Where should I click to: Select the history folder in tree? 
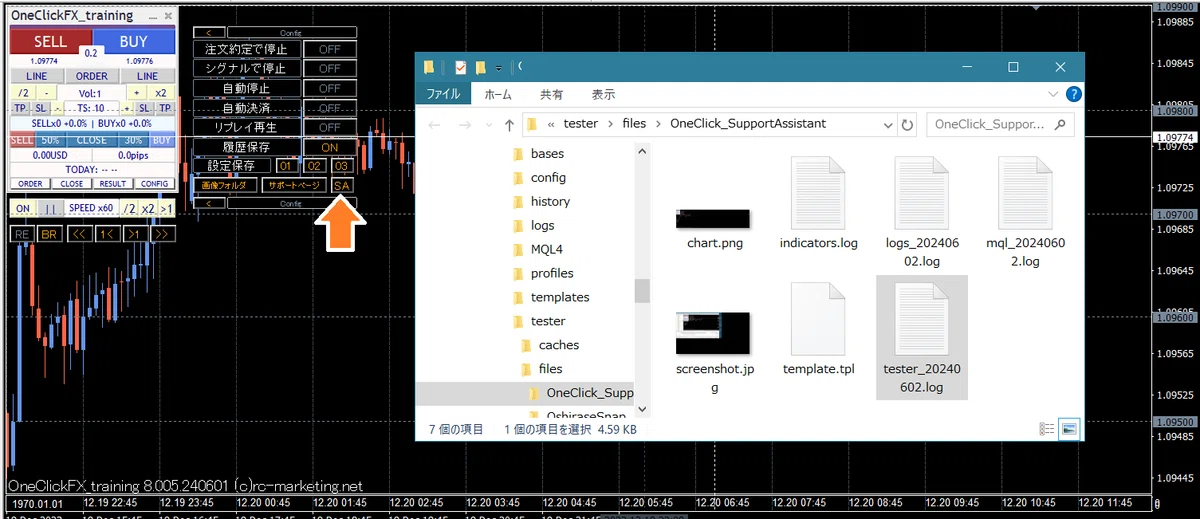pyautogui.click(x=550, y=202)
